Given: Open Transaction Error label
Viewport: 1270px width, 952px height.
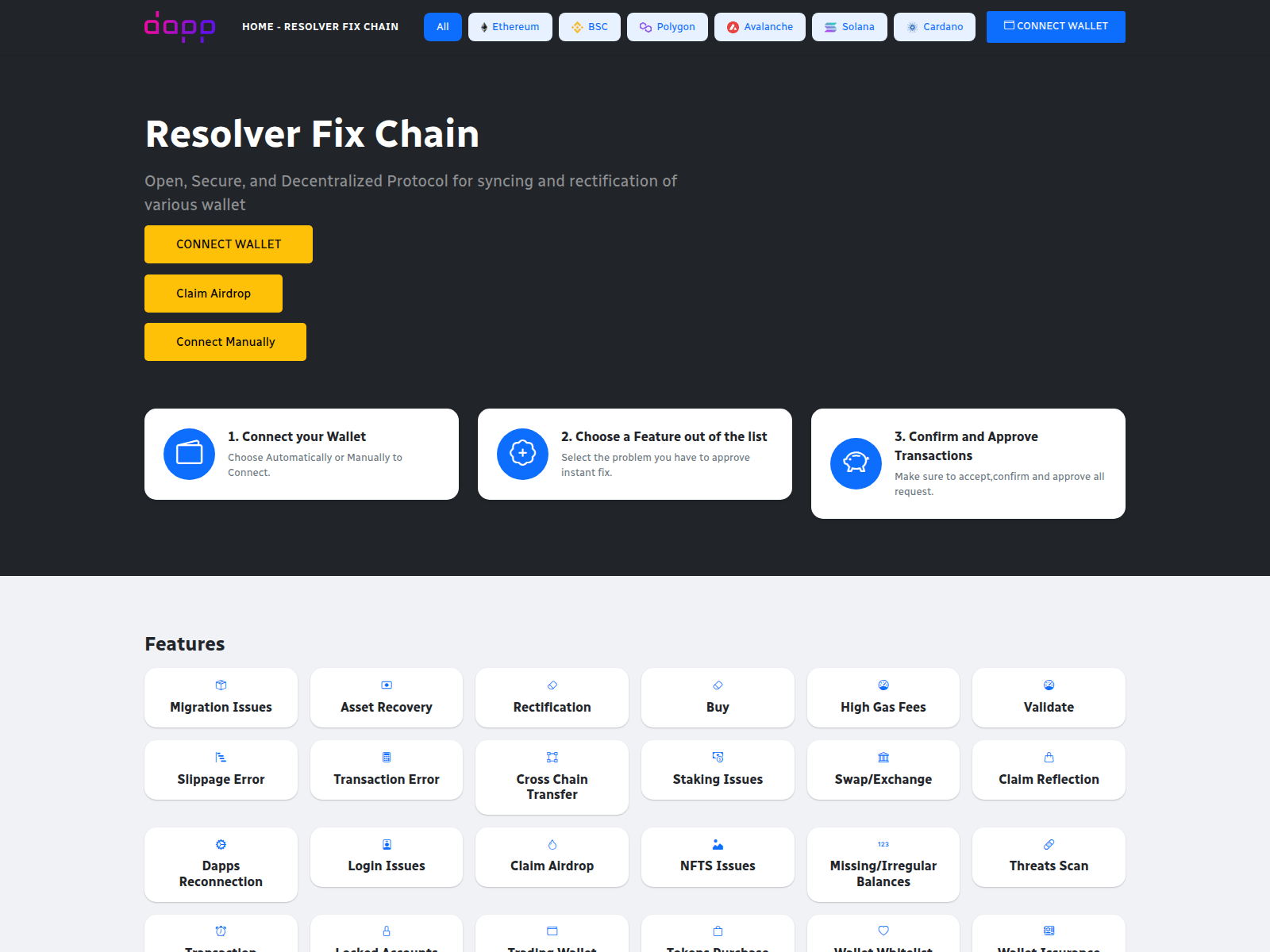Looking at the screenshot, I should click(x=387, y=779).
